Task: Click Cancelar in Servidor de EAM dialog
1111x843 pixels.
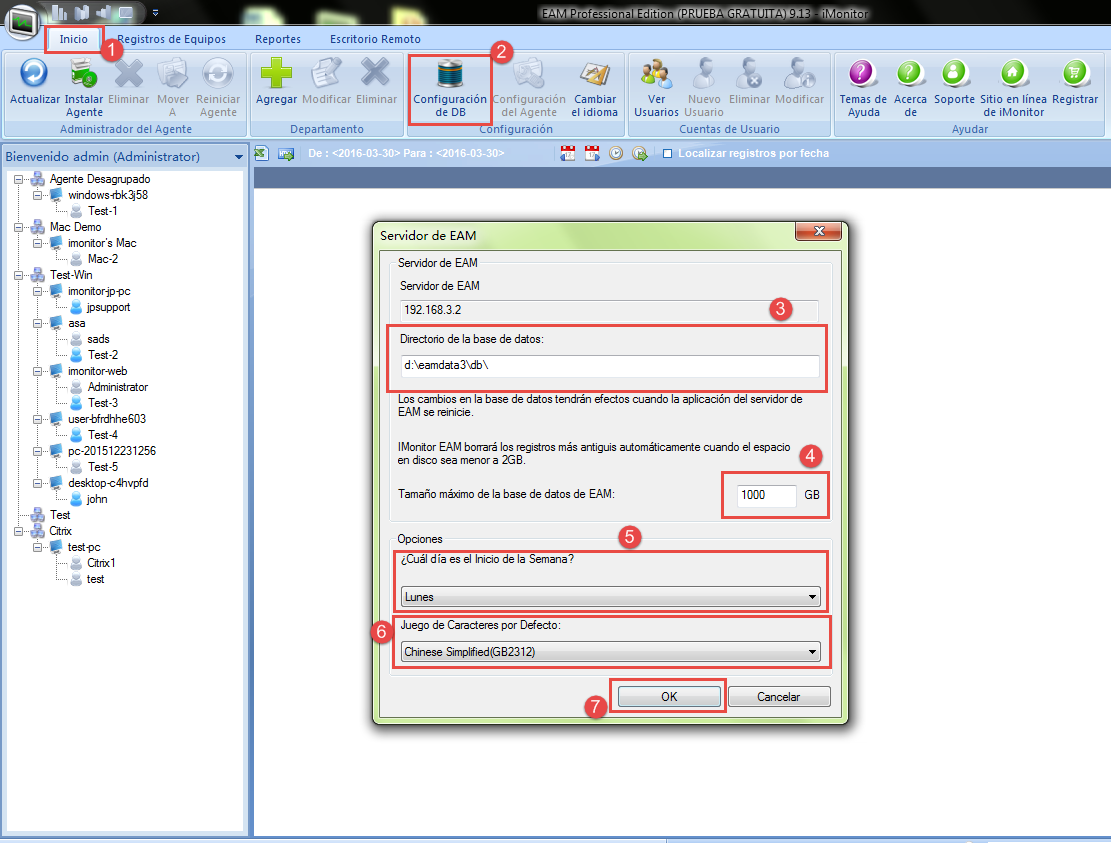Action: click(x=779, y=697)
